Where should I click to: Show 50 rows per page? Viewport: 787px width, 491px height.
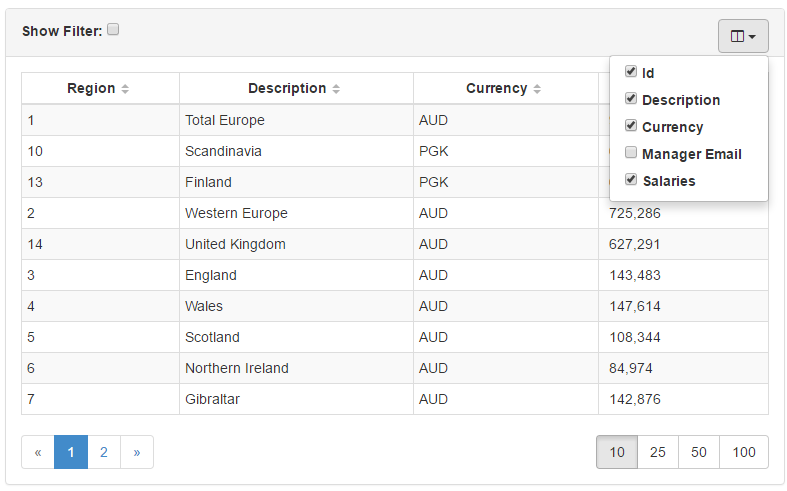point(699,452)
